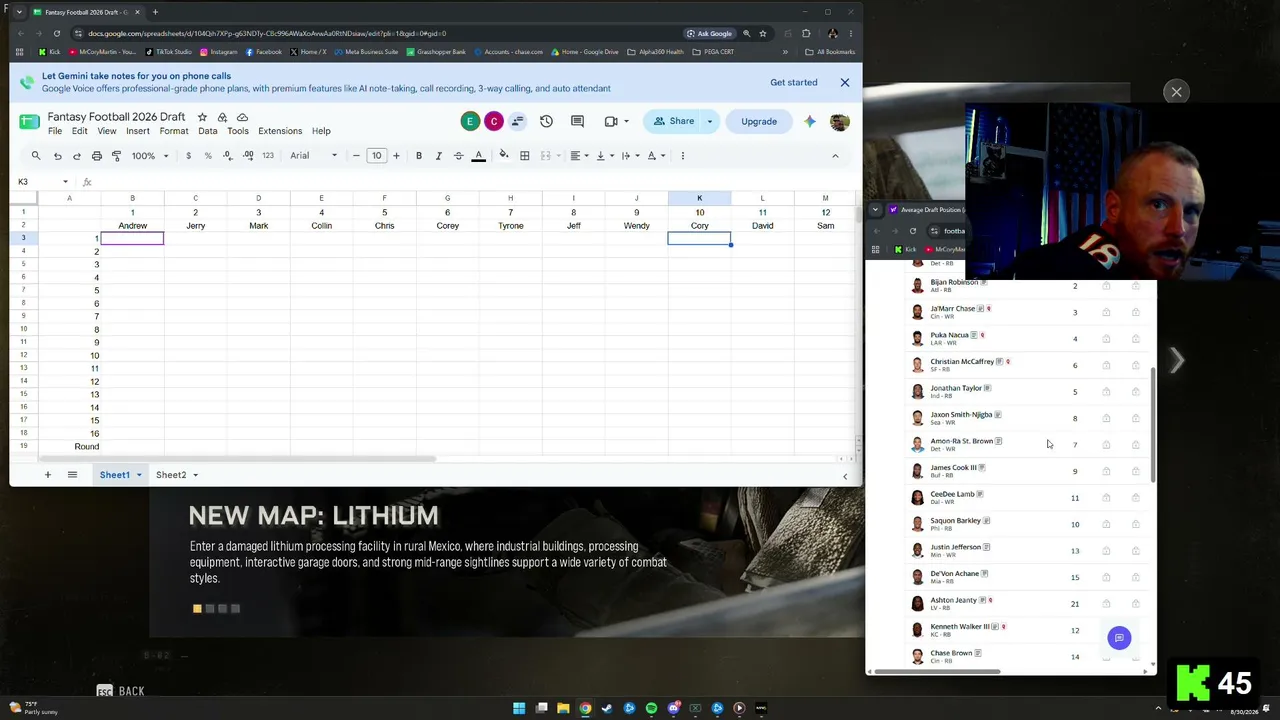Open the Format menu

(x=174, y=131)
